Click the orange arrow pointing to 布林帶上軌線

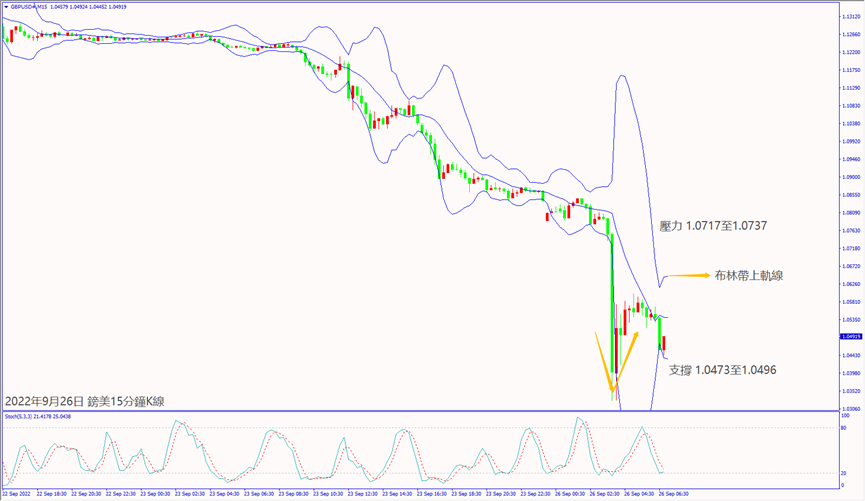coord(686,275)
